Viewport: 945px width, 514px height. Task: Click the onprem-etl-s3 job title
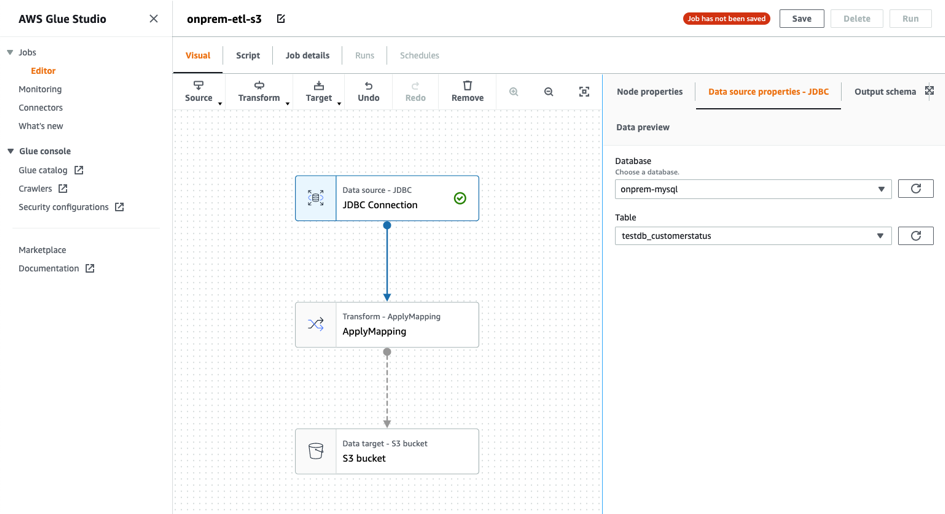point(224,19)
